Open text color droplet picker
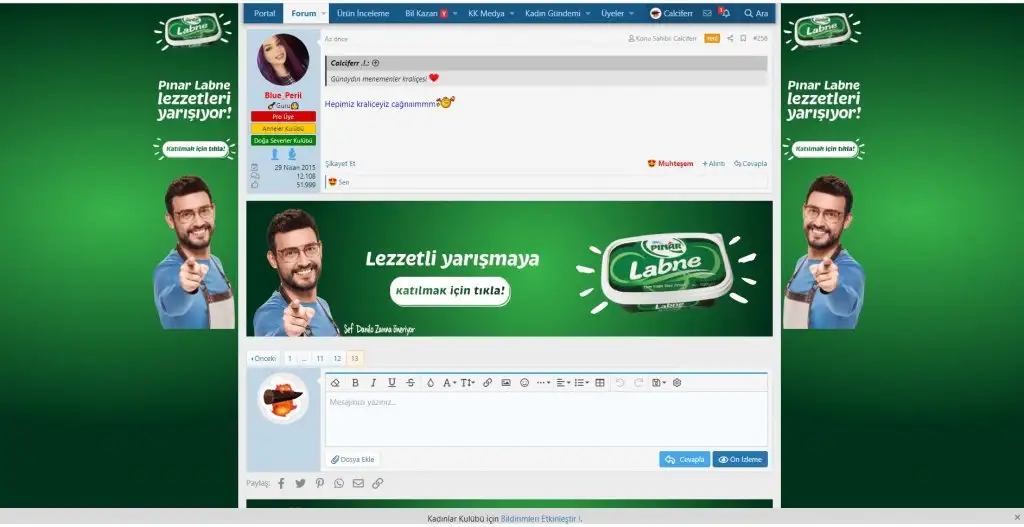This screenshot has height=527, width=1024. [x=430, y=383]
